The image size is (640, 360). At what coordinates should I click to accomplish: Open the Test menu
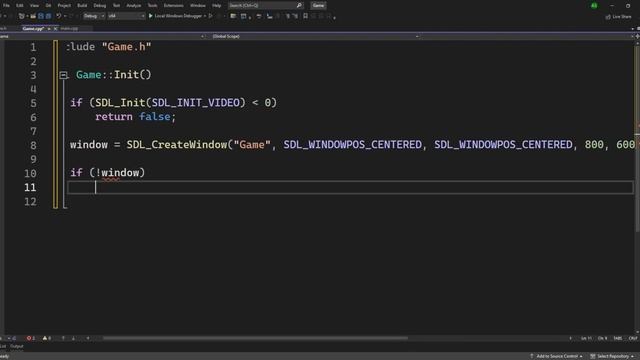tap(116, 6)
